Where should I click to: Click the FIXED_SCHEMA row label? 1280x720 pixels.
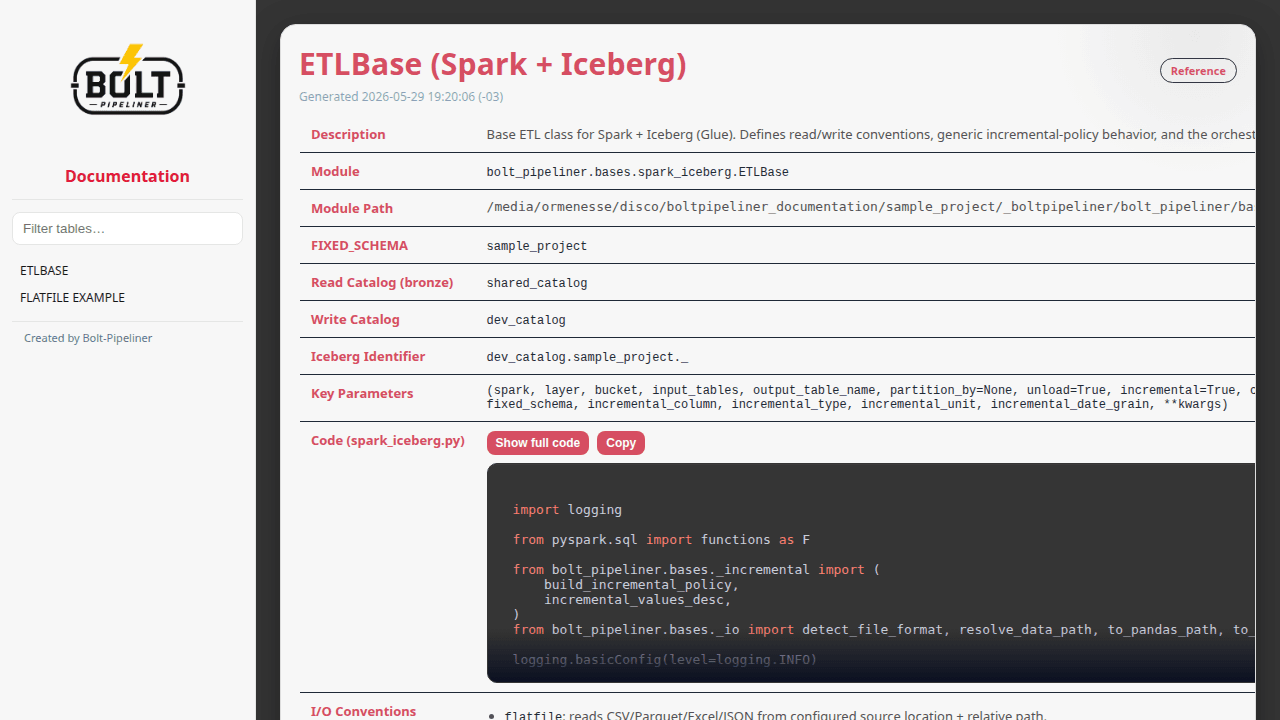pos(359,246)
